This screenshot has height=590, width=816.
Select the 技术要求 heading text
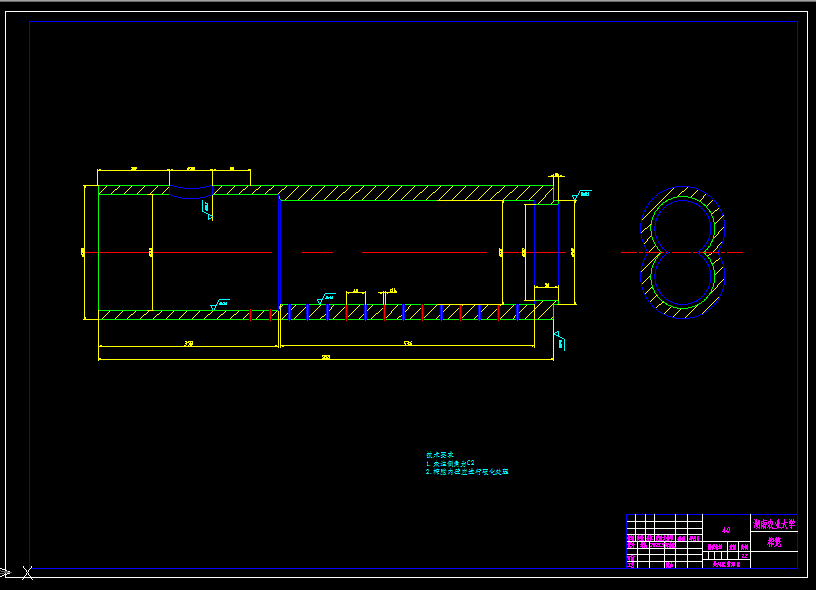pyautogui.click(x=440, y=455)
